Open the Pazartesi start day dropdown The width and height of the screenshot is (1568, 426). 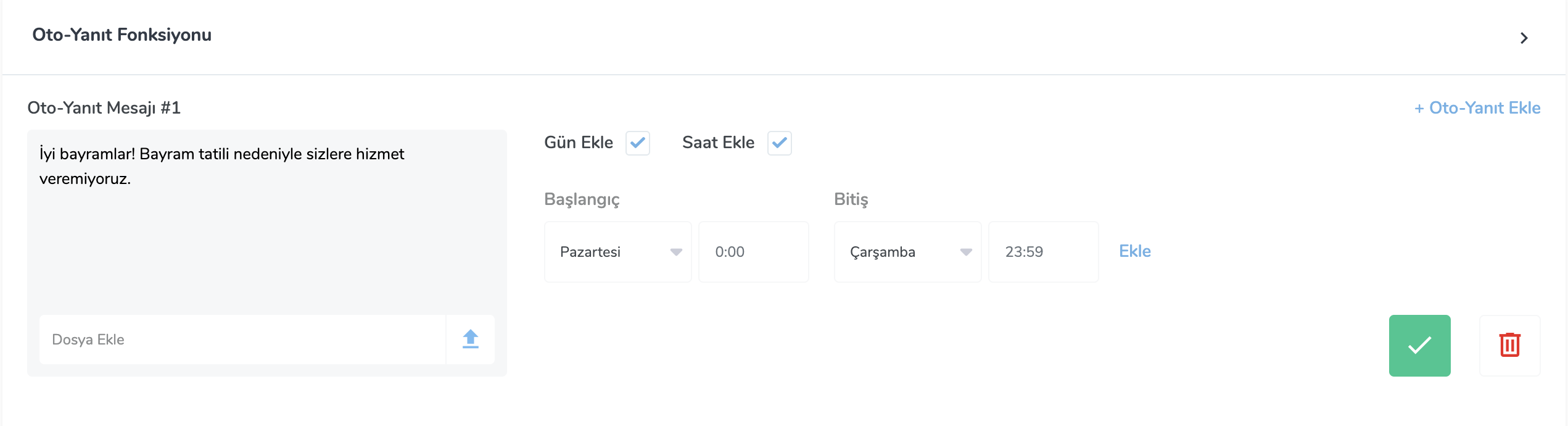(x=617, y=252)
